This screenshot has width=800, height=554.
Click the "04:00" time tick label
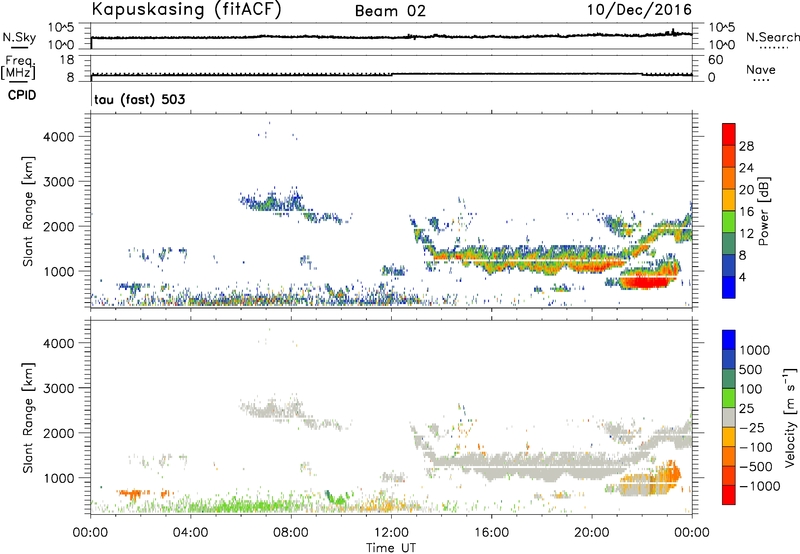pos(190,533)
